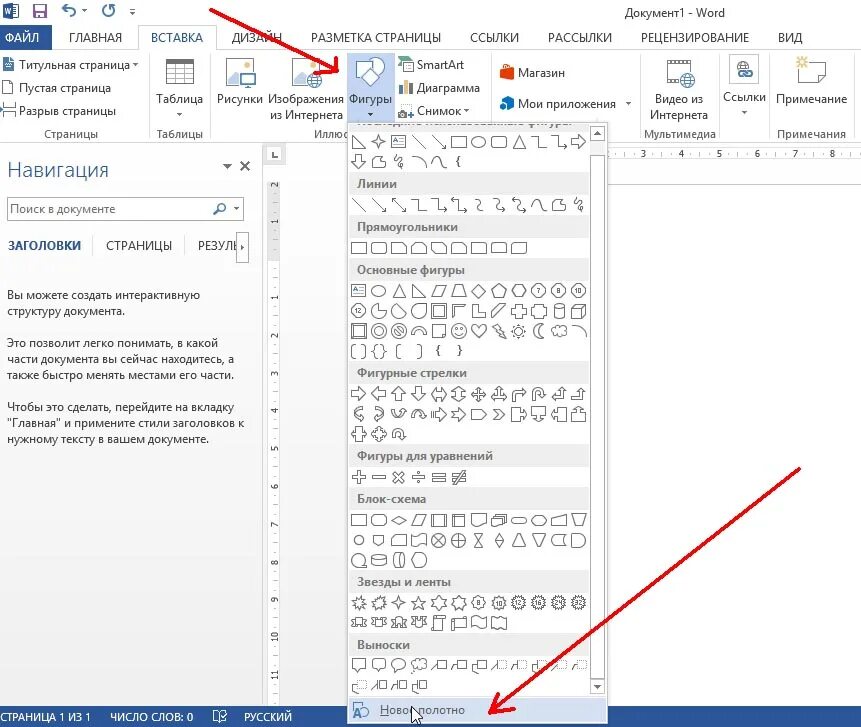Select the division sign equation shape

pos(418,477)
